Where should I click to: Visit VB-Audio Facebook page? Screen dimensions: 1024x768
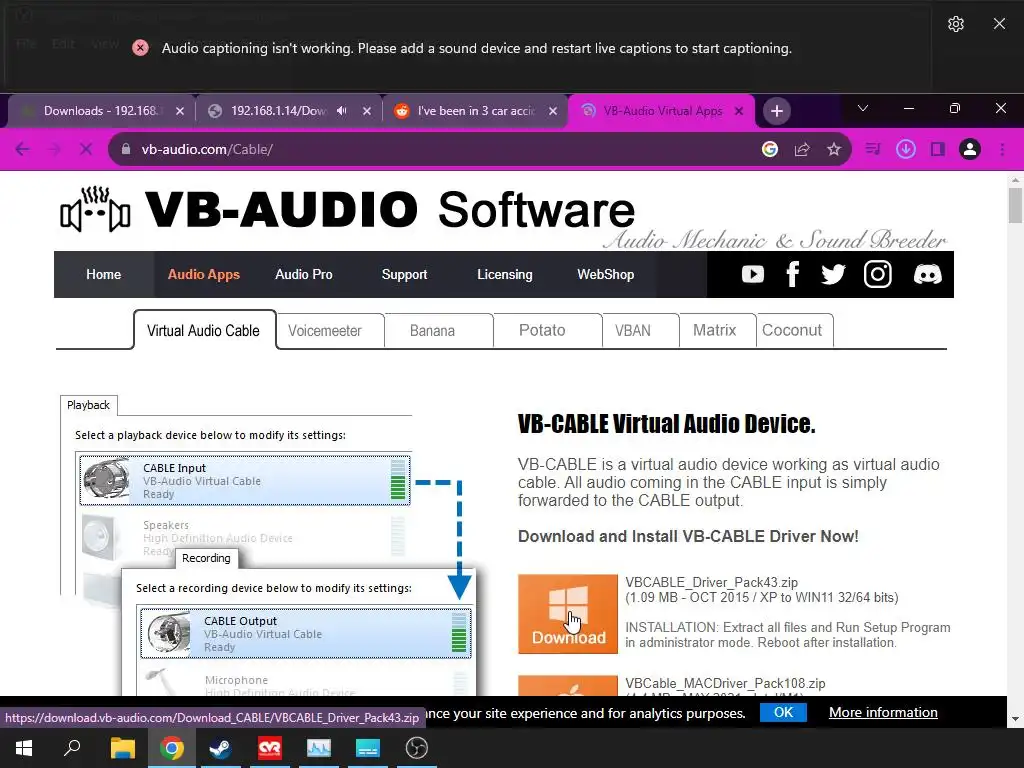click(x=792, y=274)
